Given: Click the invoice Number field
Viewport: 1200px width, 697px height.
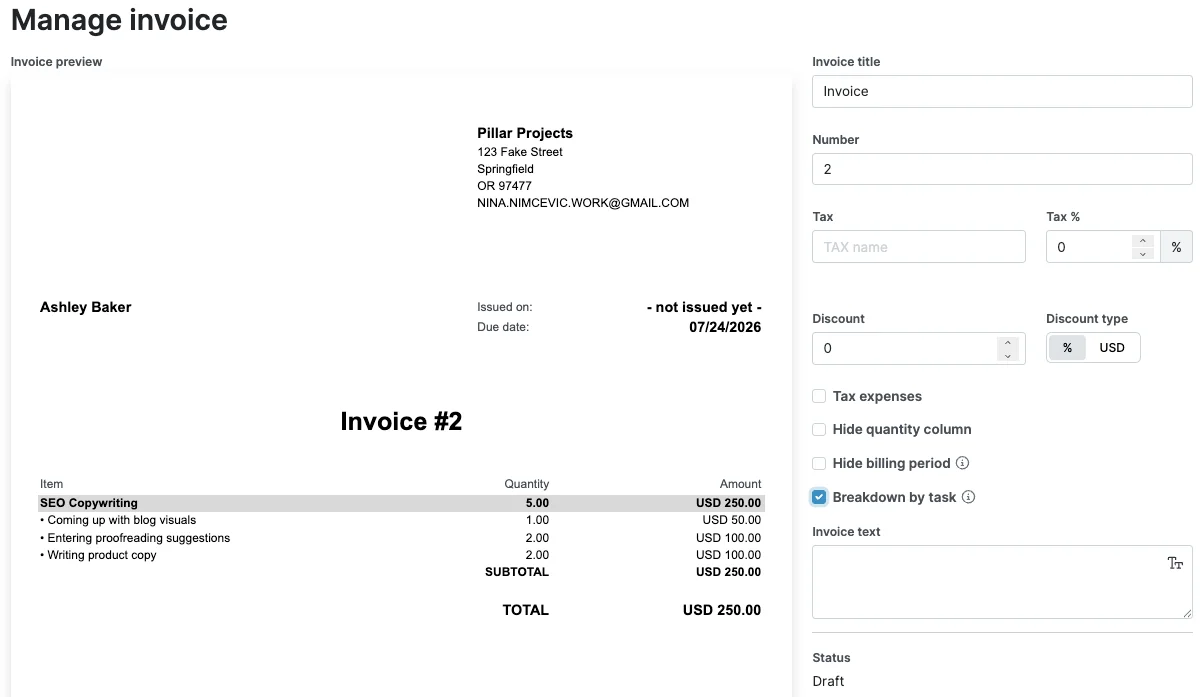Looking at the screenshot, I should [1002, 169].
